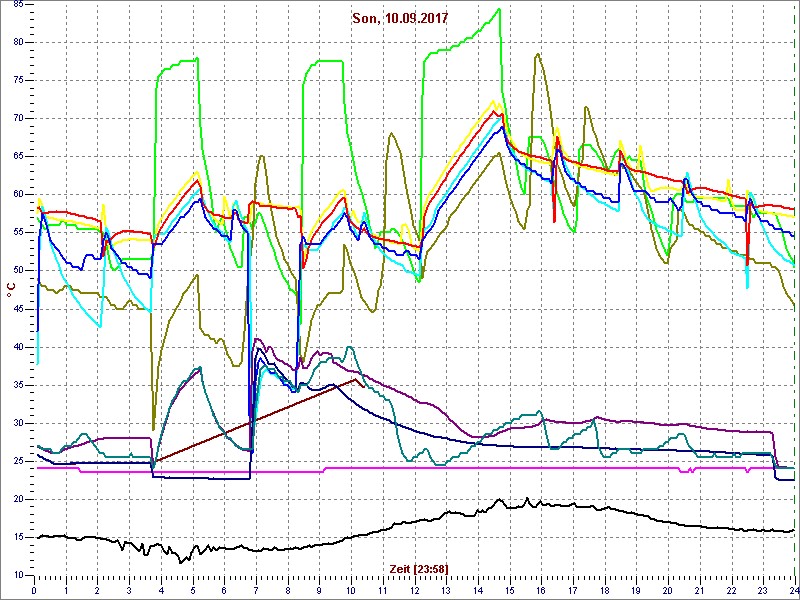The height and width of the screenshot is (600, 800).
Task: Click hour 18 on the time axis
Action: [x=605, y=589]
